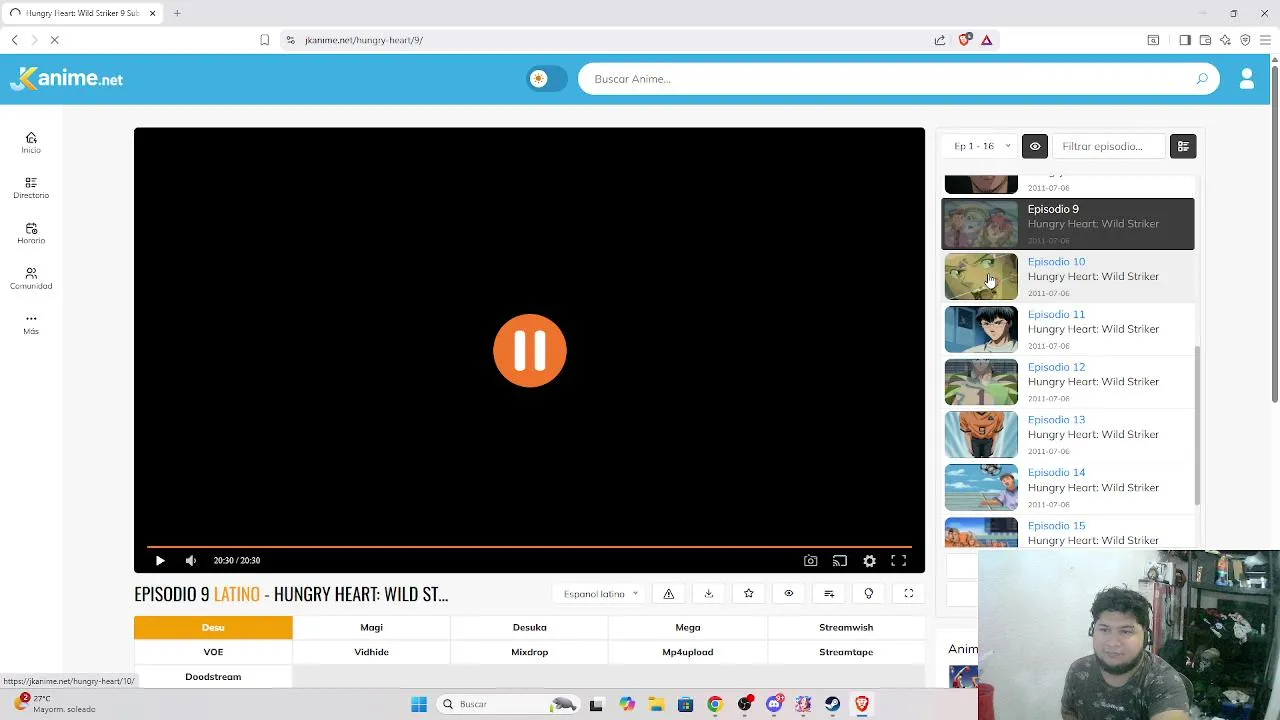Click the player screenshot camera icon
The height and width of the screenshot is (720, 1280).
click(811, 561)
